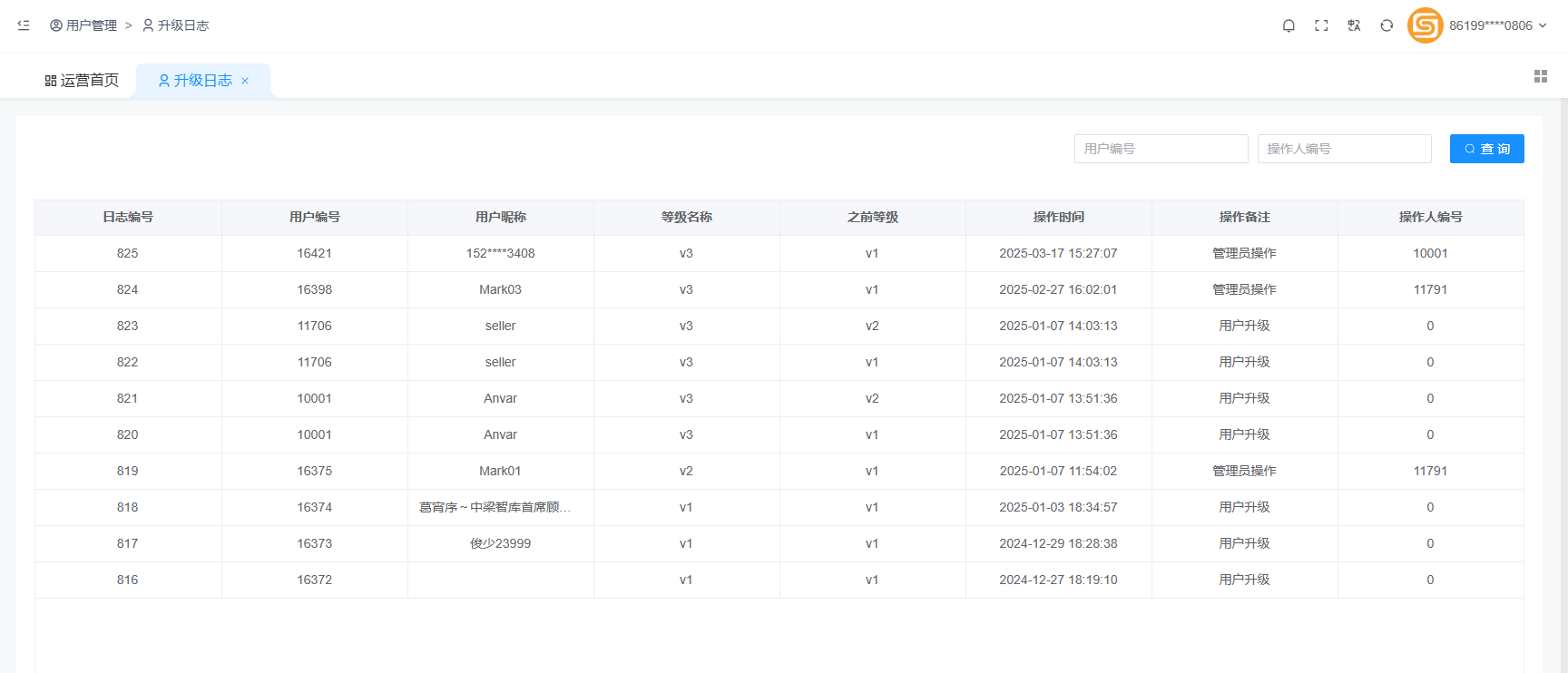
Task: Open the language translation icon
Action: (1354, 25)
